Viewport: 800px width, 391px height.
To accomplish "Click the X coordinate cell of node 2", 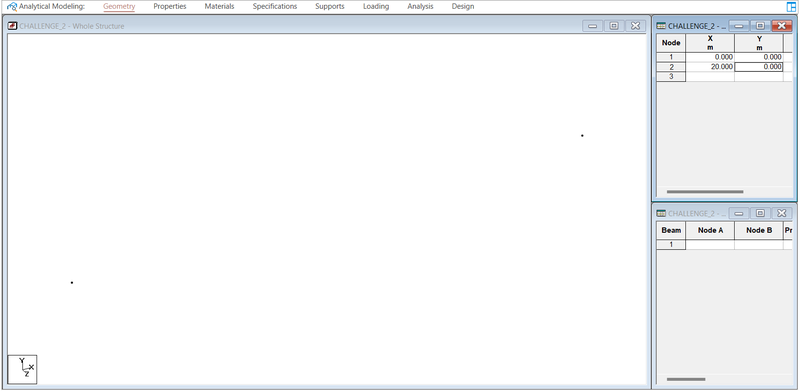I will point(710,67).
